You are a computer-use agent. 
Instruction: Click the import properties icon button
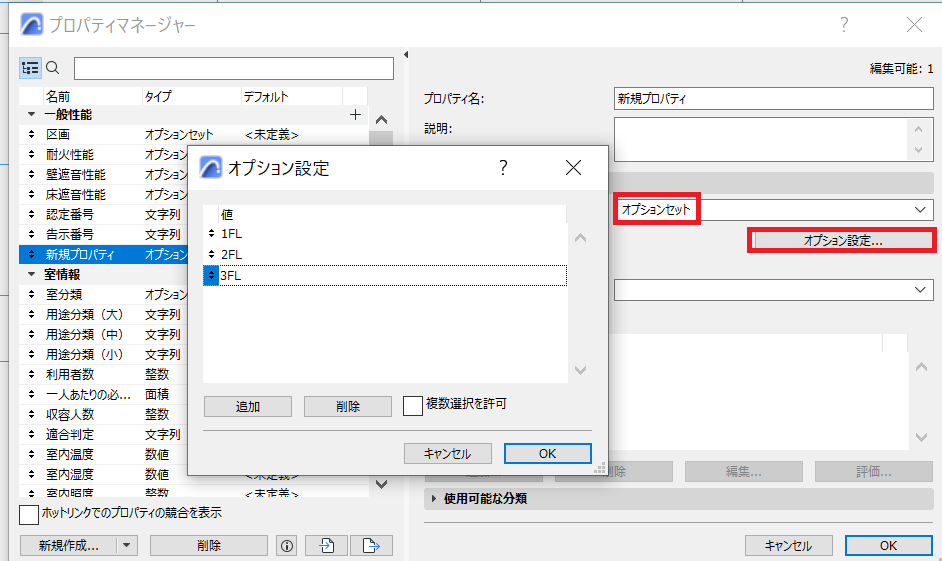coord(327,545)
